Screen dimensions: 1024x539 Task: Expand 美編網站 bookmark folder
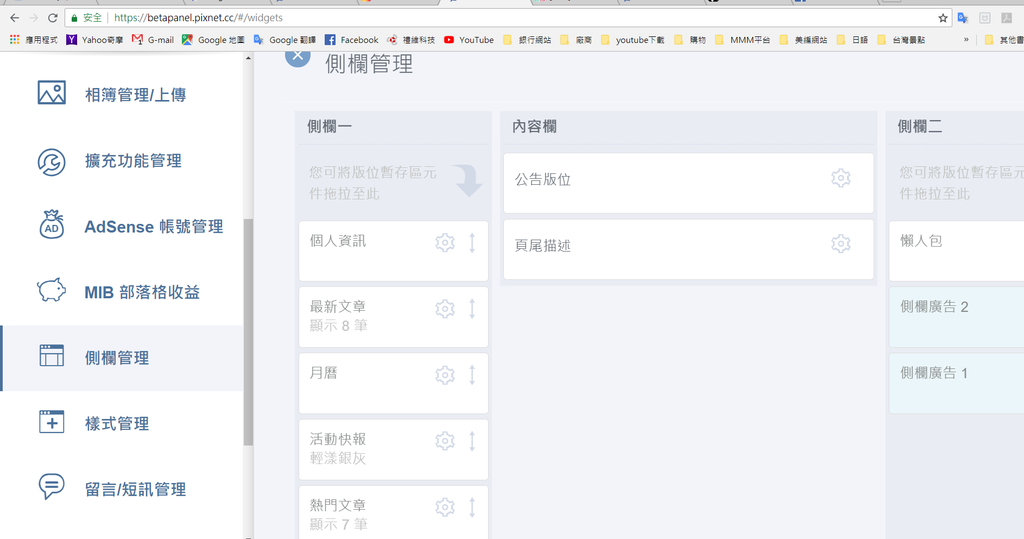803,40
